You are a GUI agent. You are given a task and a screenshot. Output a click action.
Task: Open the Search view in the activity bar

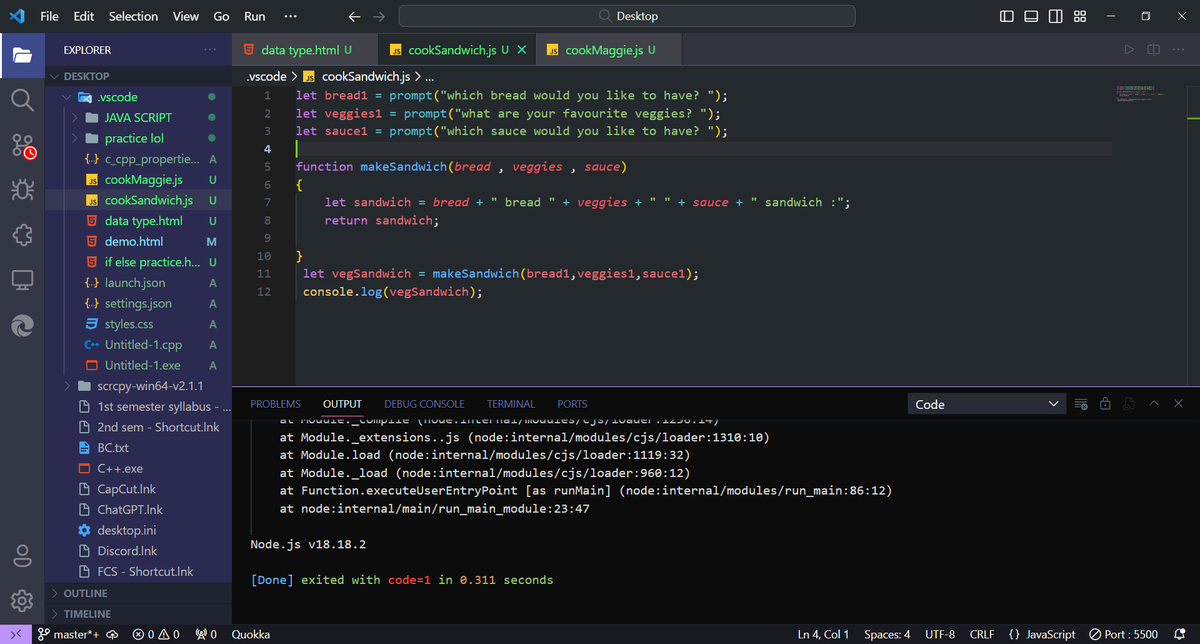click(22, 100)
